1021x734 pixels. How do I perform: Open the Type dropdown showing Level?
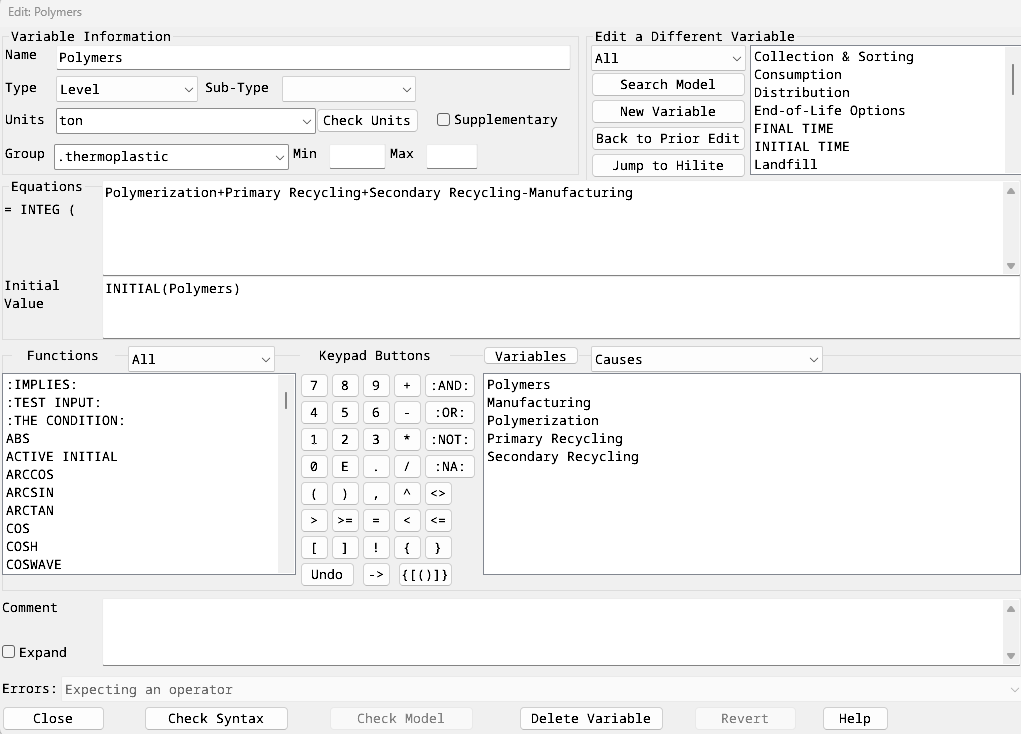[x=126, y=89]
